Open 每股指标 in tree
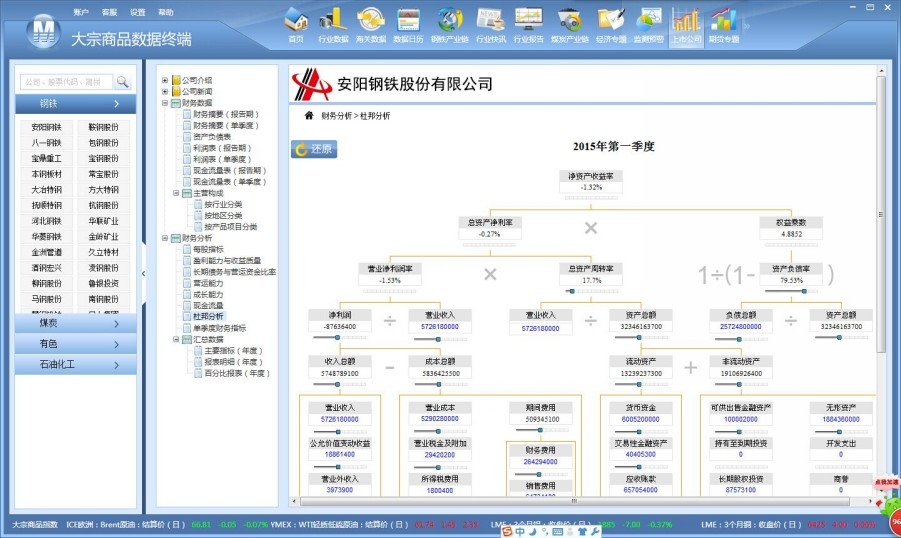Viewport: 901px width, 538px height. [208, 249]
